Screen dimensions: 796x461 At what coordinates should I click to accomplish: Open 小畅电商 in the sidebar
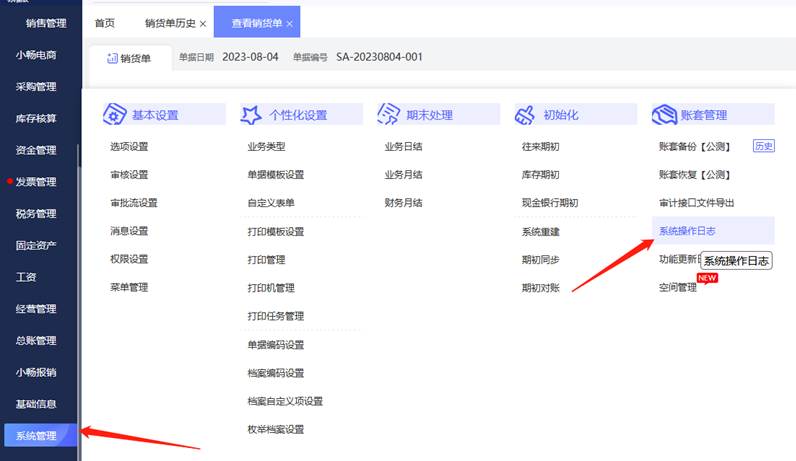pos(36,55)
